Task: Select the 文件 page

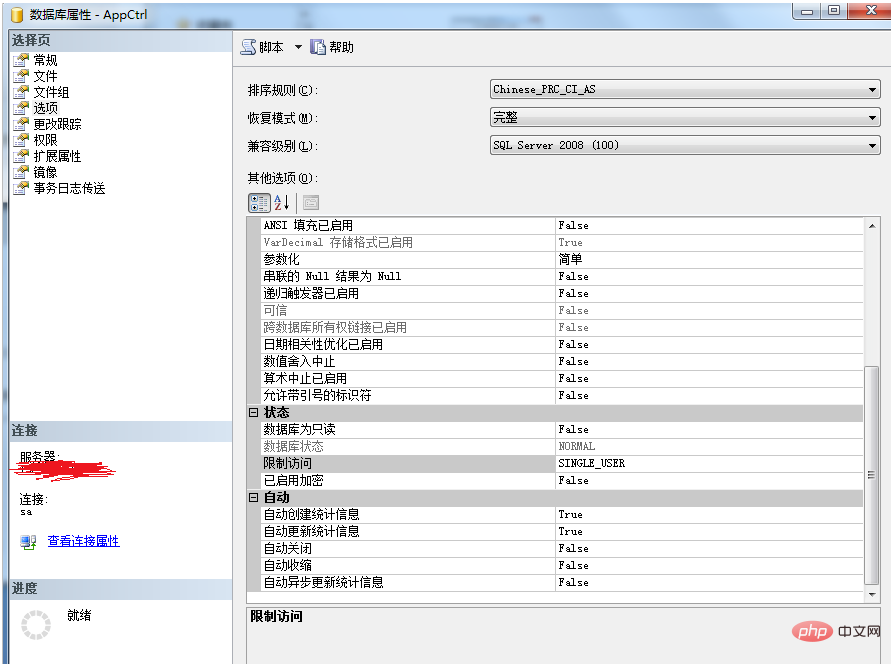Action: point(45,76)
